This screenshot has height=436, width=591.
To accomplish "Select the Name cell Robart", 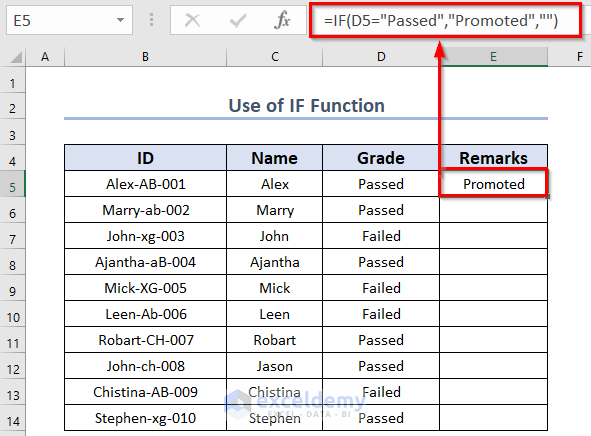I will pyautogui.click(x=274, y=340).
